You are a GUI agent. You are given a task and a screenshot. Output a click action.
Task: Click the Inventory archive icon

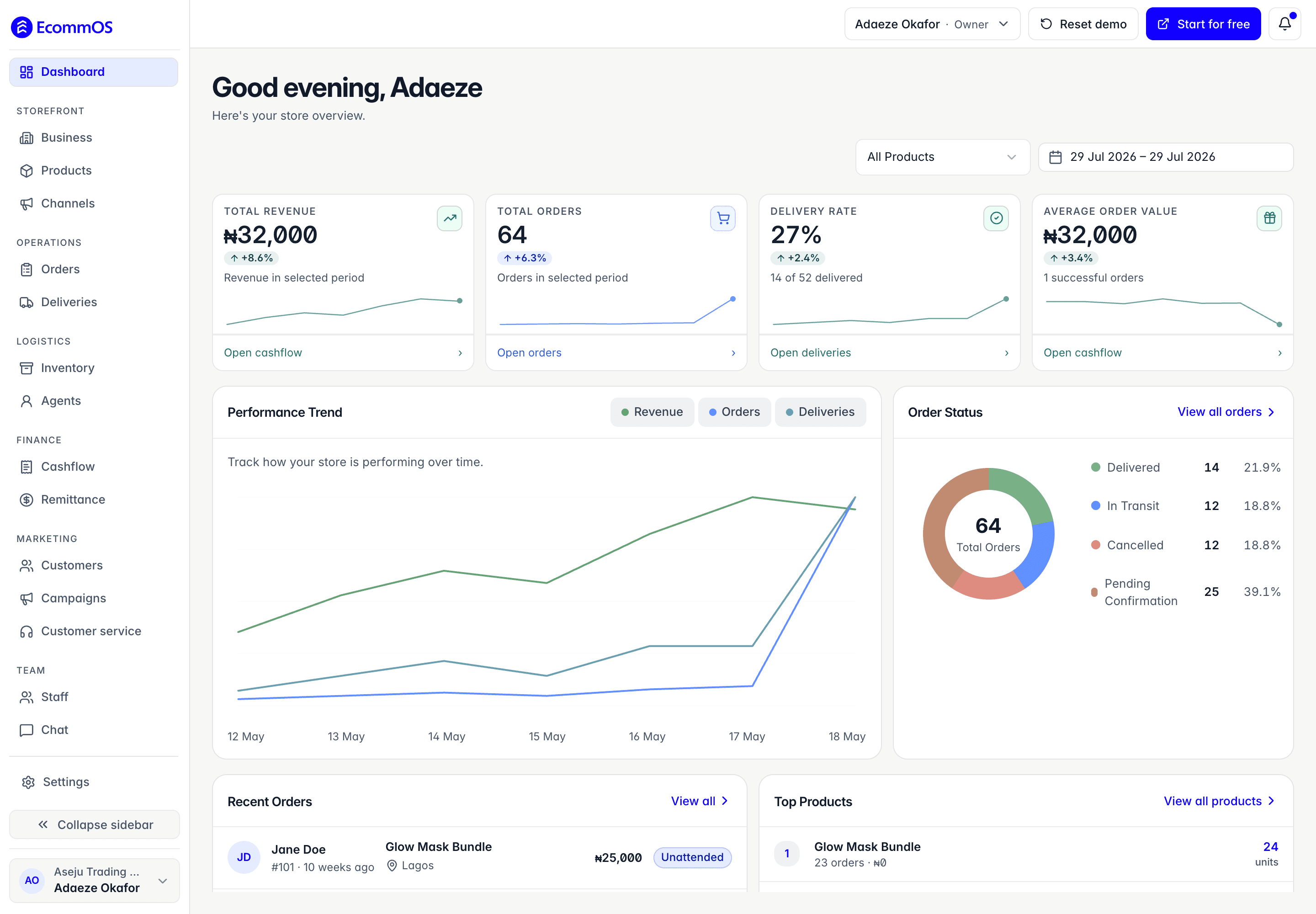(x=27, y=368)
